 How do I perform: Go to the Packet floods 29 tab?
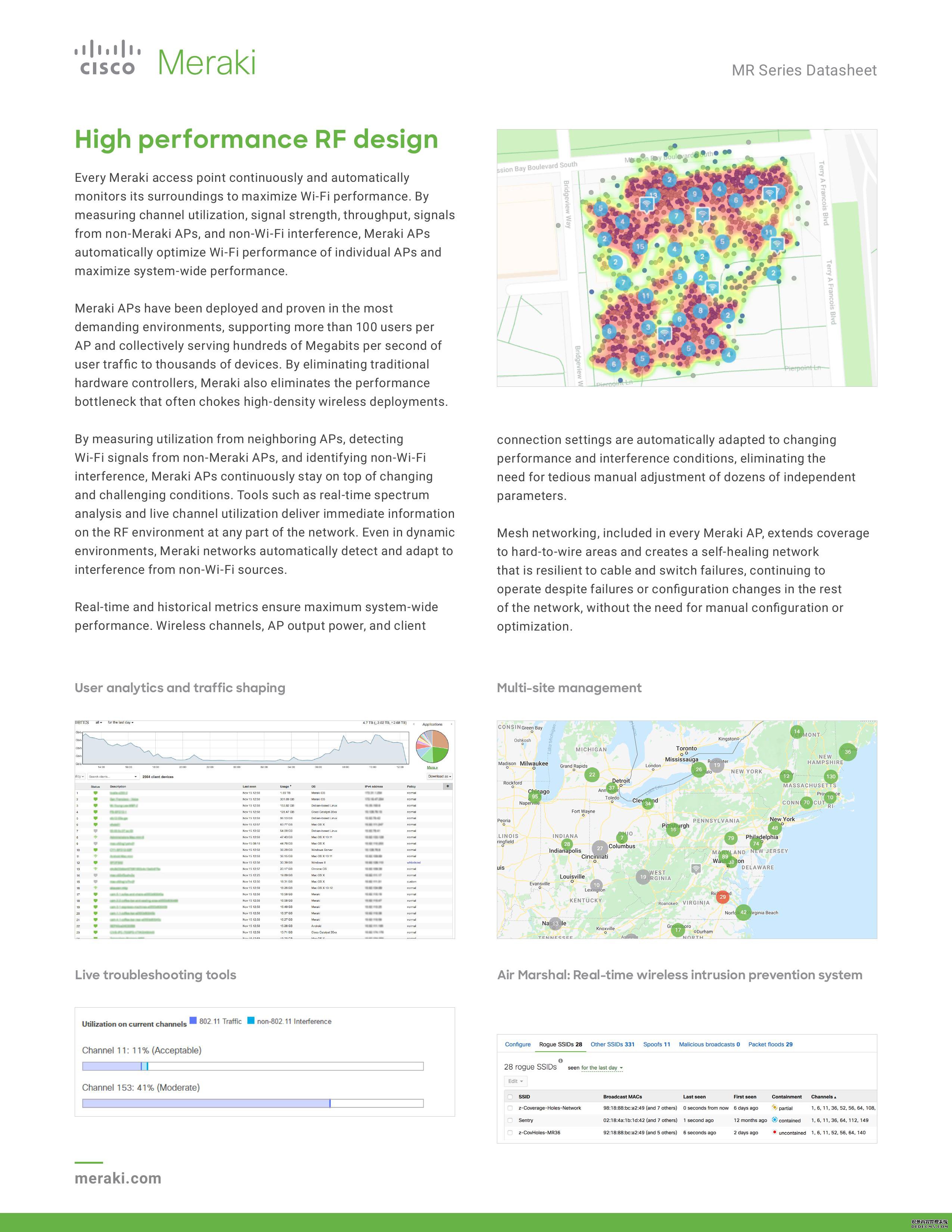tap(771, 1044)
